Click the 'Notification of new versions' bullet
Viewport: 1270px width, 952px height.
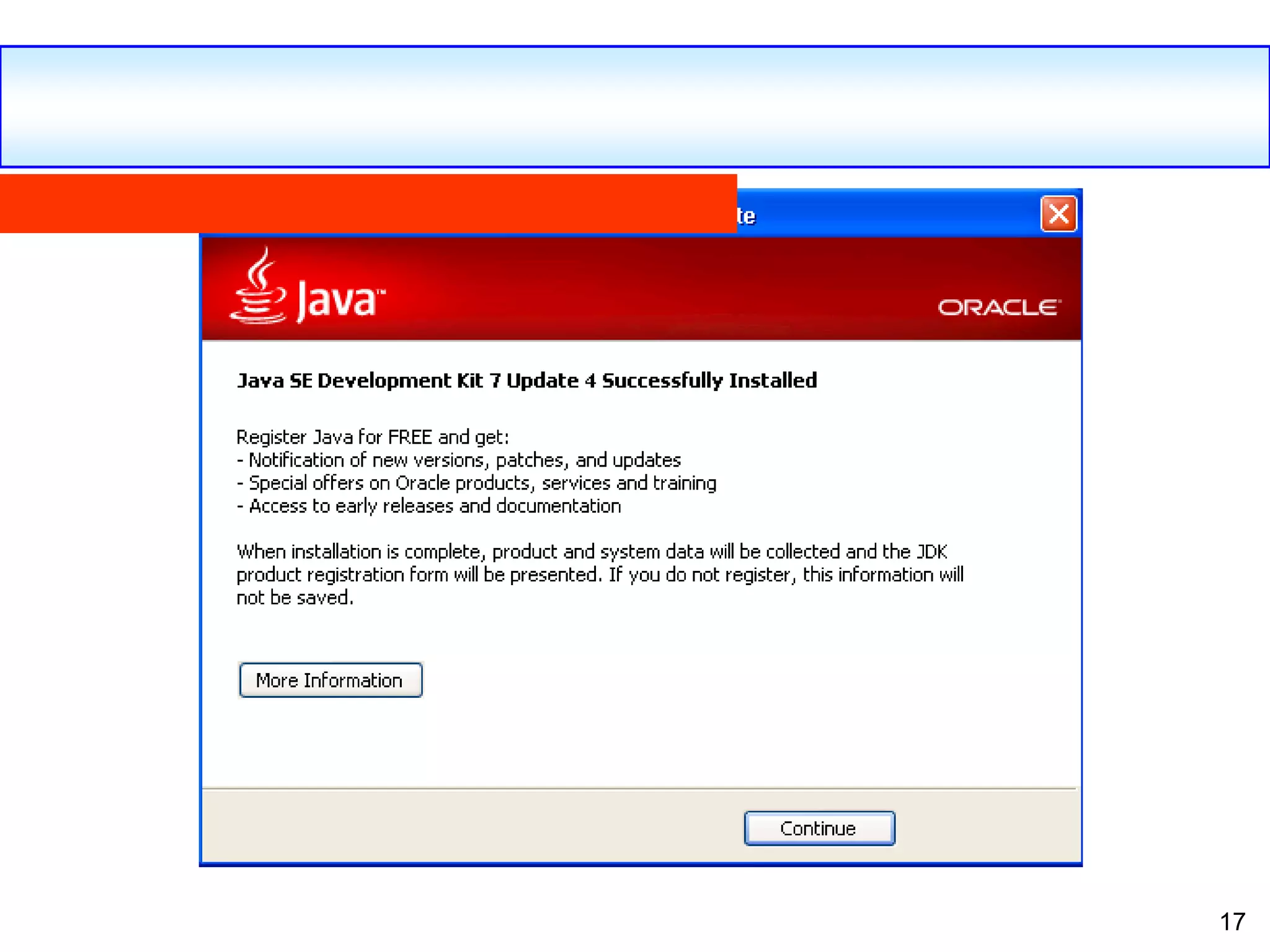458,460
